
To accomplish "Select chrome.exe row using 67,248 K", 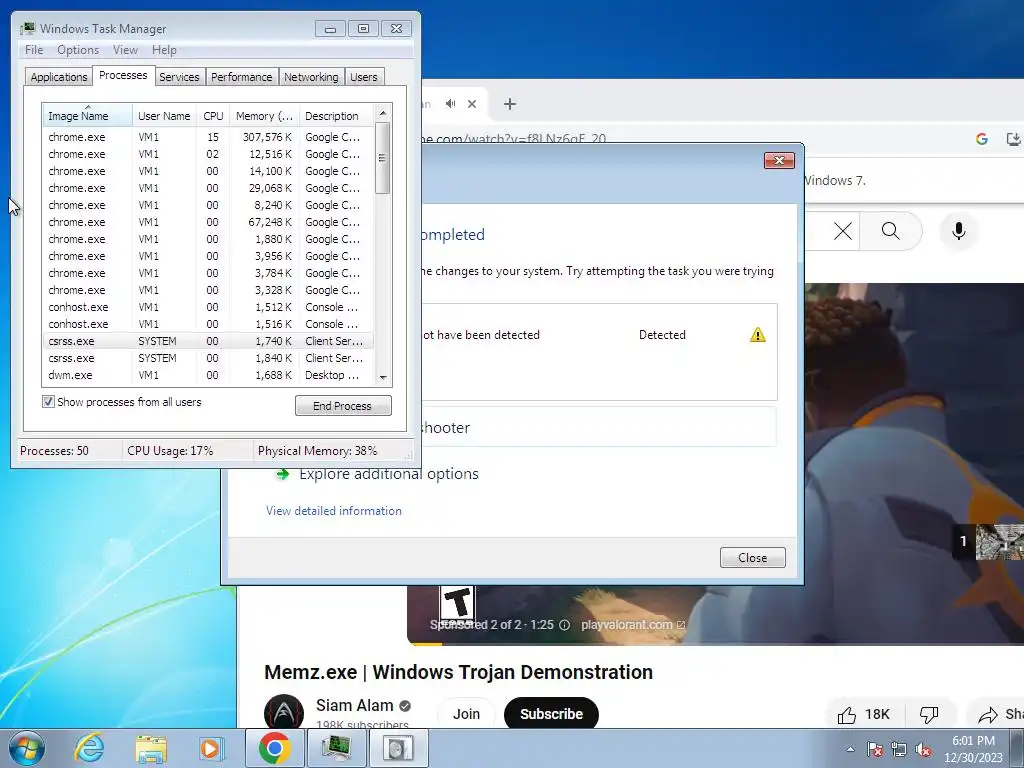I will coord(208,222).
